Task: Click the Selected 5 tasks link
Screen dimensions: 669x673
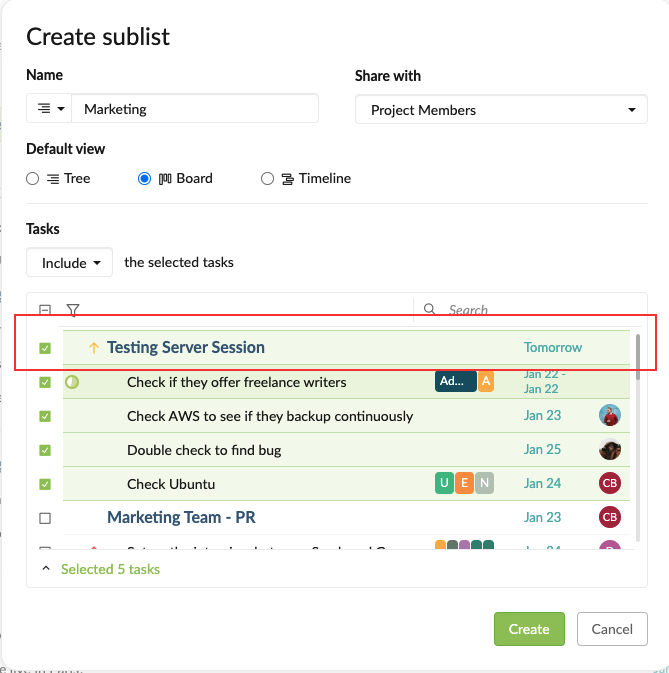Action: coord(110,569)
